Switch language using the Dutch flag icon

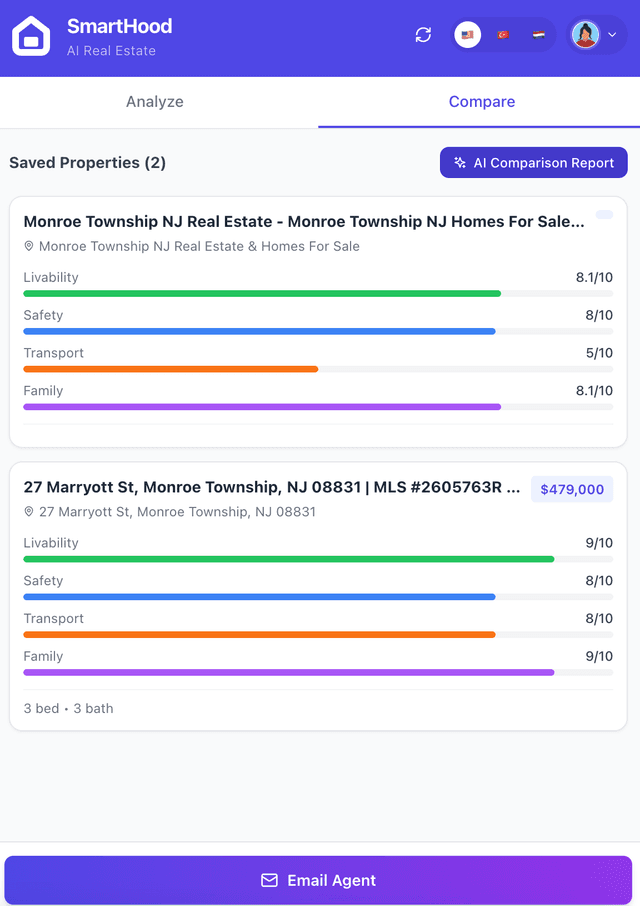(537, 33)
